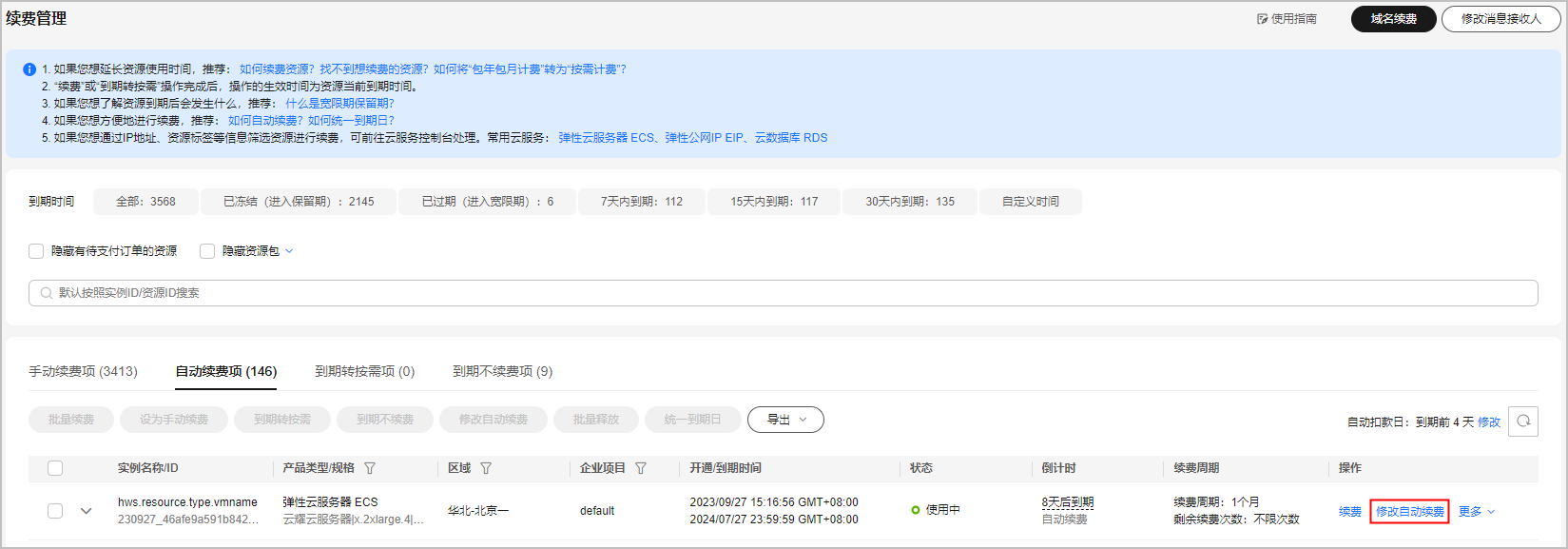Viewport: 1568px width, 549px height.
Task: Click the filter icon next to 产品类型/规格
Action: [x=370, y=468]
